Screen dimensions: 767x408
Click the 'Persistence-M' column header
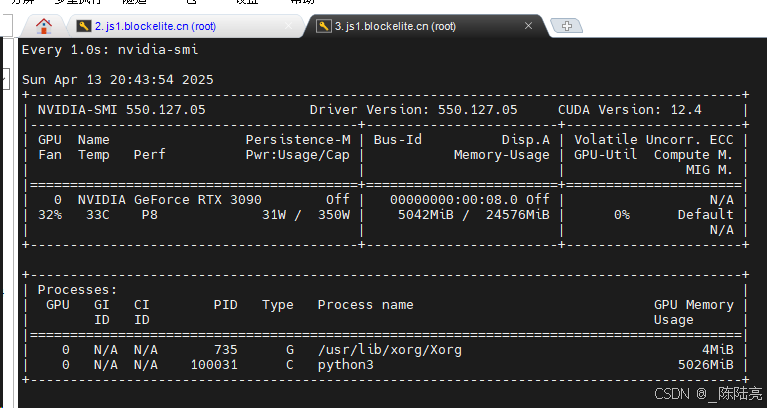(298, 140)
